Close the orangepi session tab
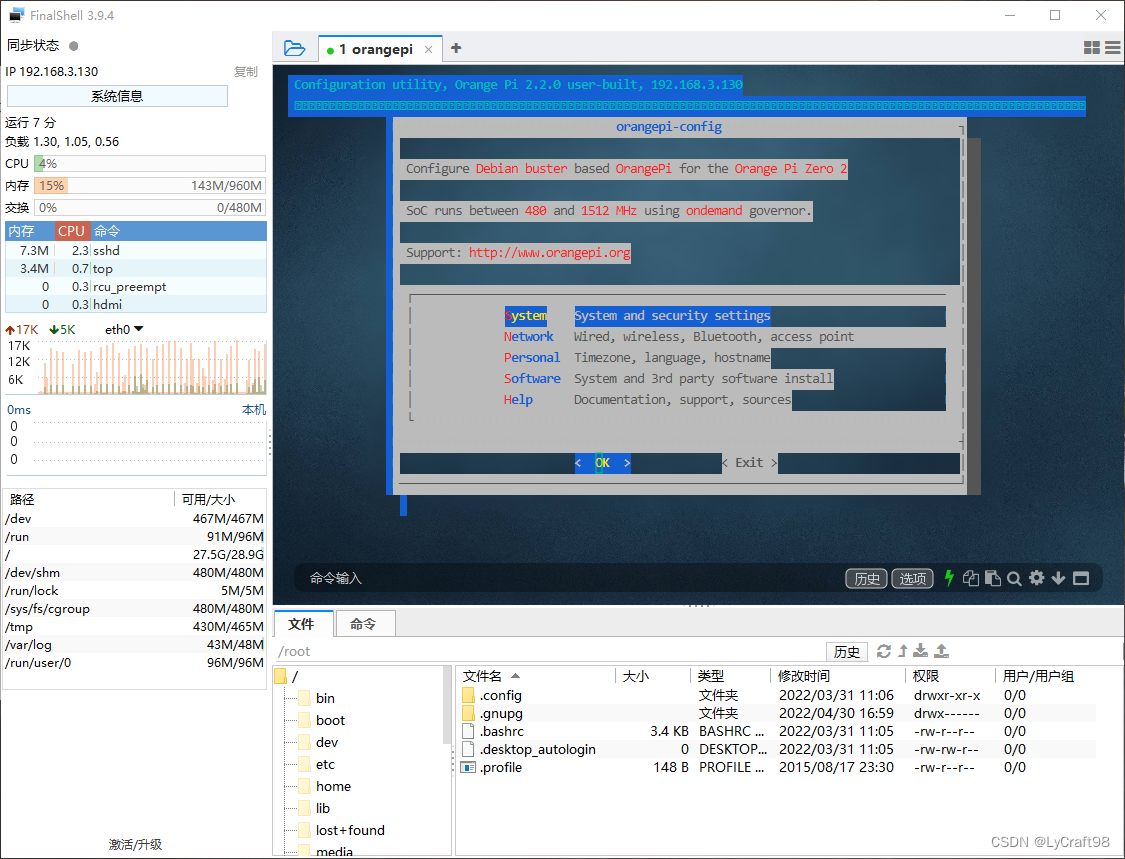The image size is (1125, 859). [x=428, y=50]
